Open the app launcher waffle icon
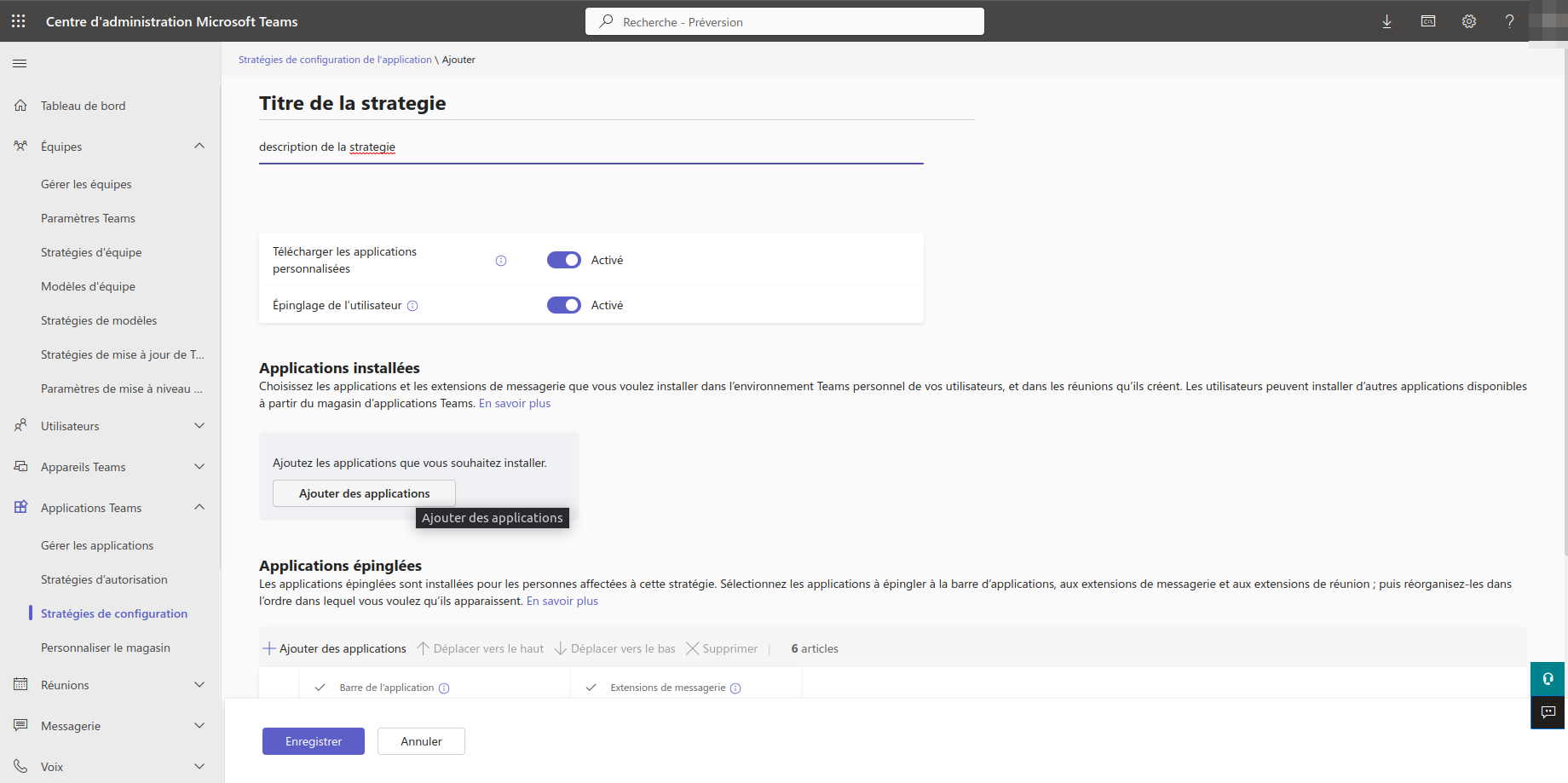The width and height of the screenshot is (1568, 783). point(18,21)
